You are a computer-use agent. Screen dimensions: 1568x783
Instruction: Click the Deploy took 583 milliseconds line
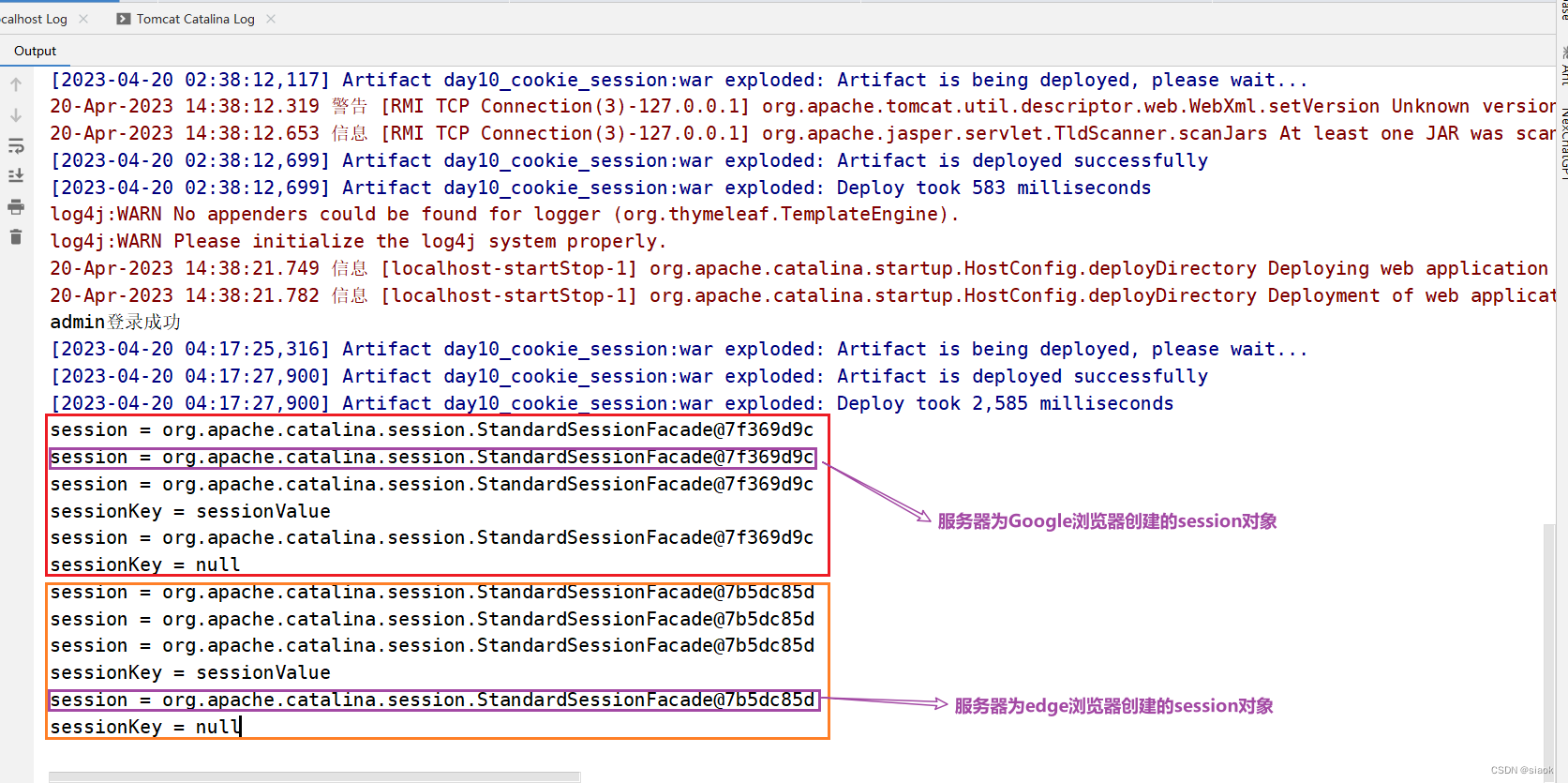click(601, 188)
